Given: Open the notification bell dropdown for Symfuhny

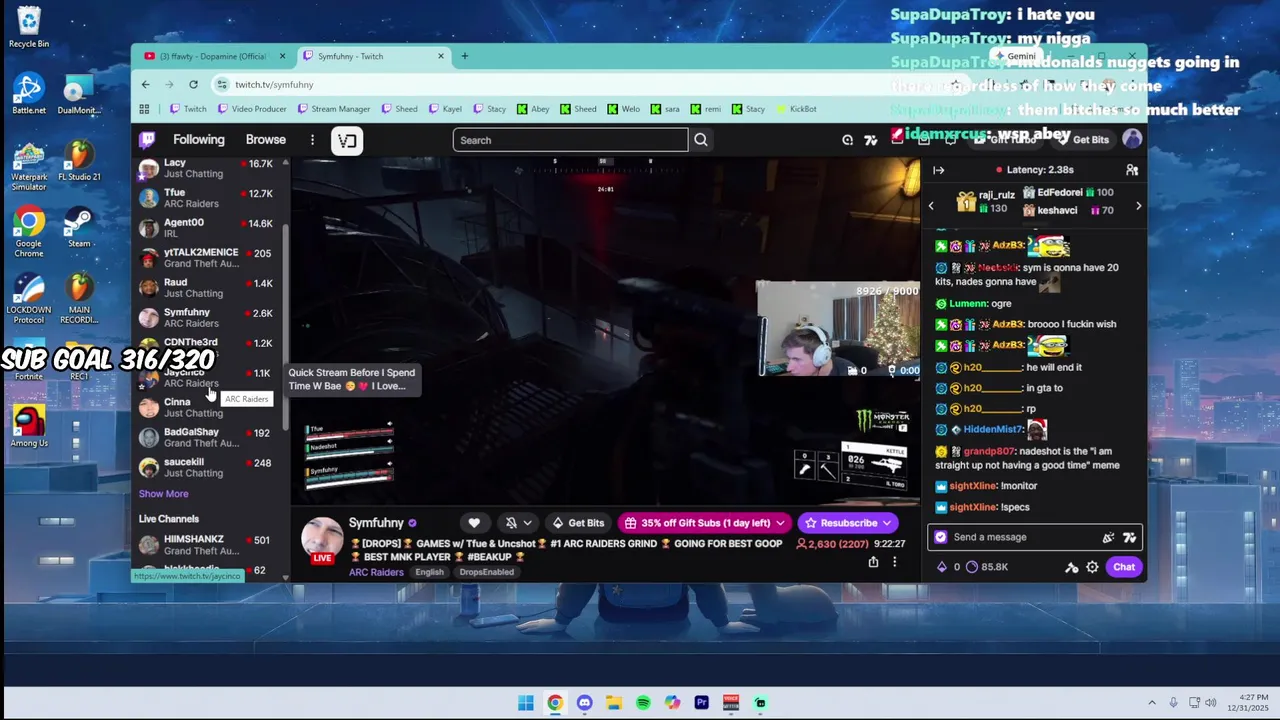Looking at the screenshot, I should 518,523.
